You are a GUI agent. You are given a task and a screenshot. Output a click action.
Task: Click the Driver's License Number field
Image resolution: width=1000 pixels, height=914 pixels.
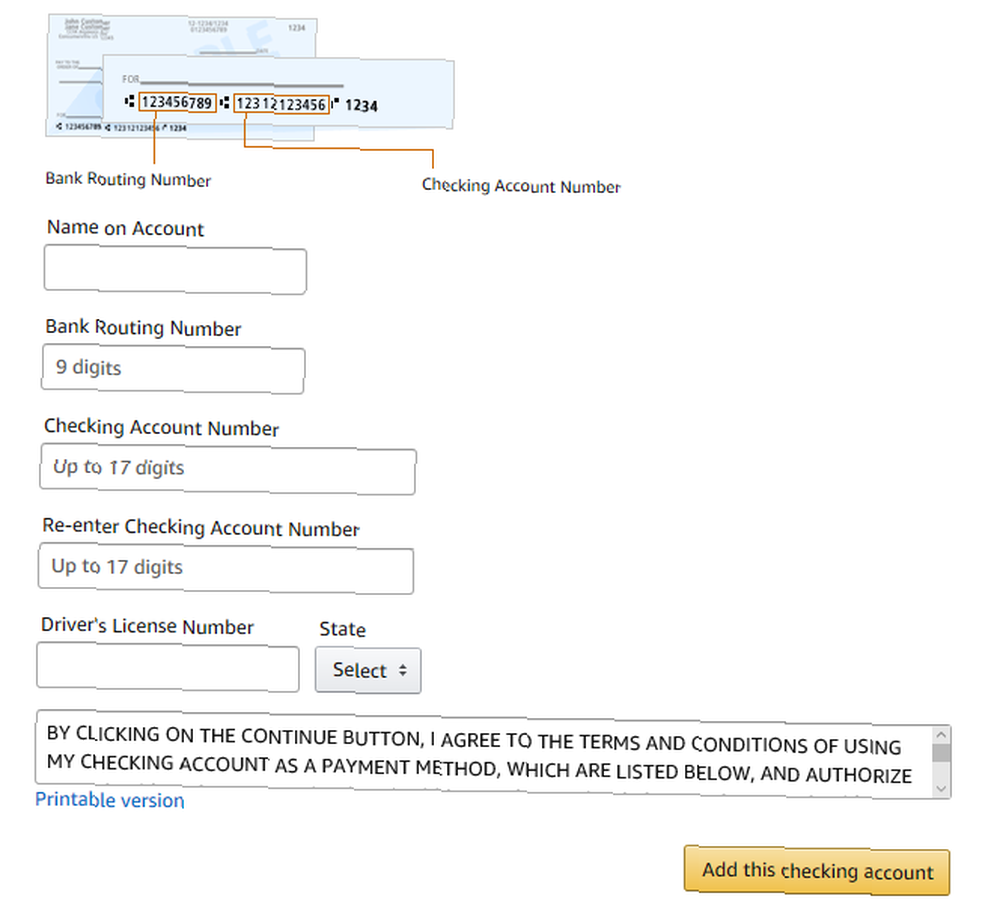click(168, 667)
